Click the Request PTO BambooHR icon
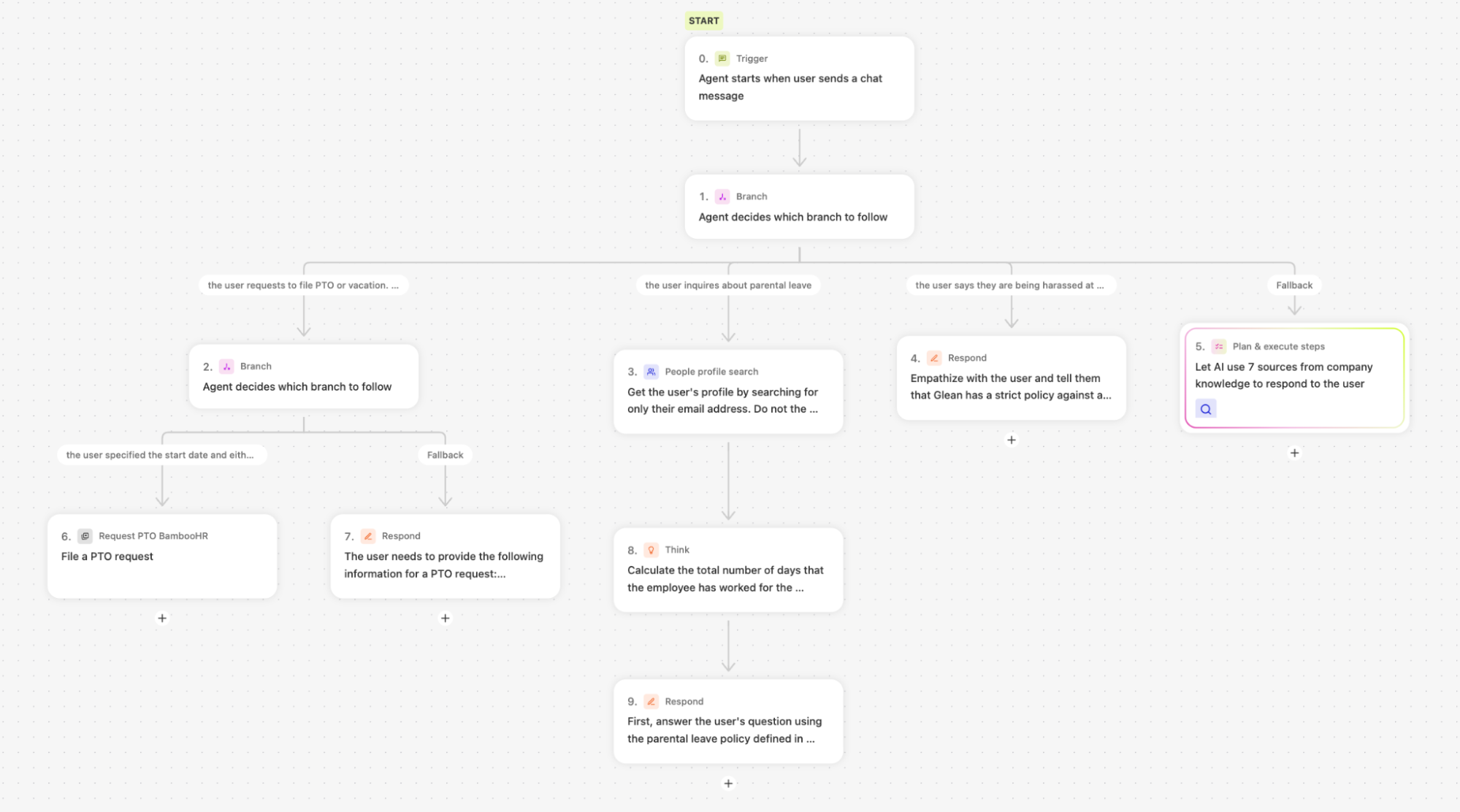1460x812 pixels. pyautogui.click(x=85, y=536)
